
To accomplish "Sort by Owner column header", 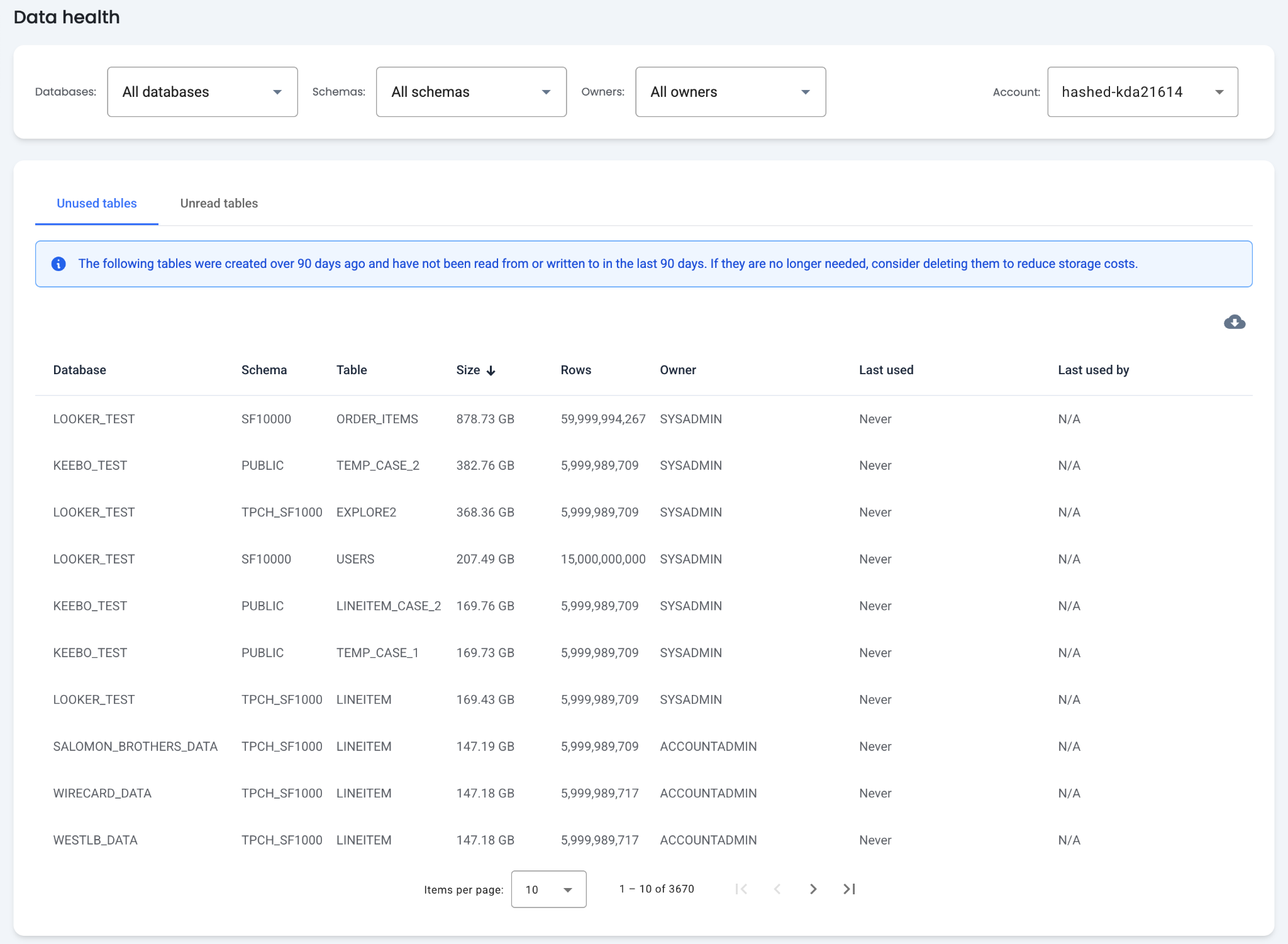I will (x=677, y=370).
